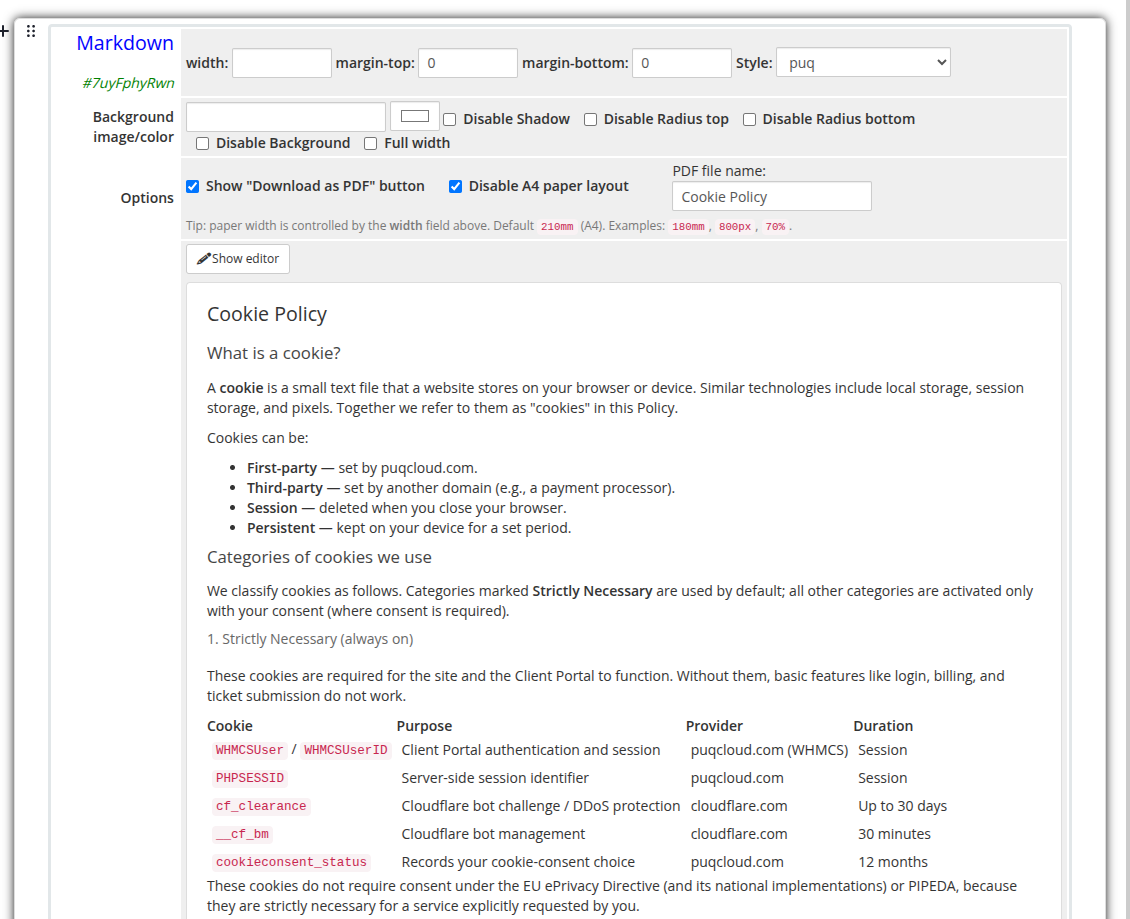Open the background color picker swatch

coord(414,115)
